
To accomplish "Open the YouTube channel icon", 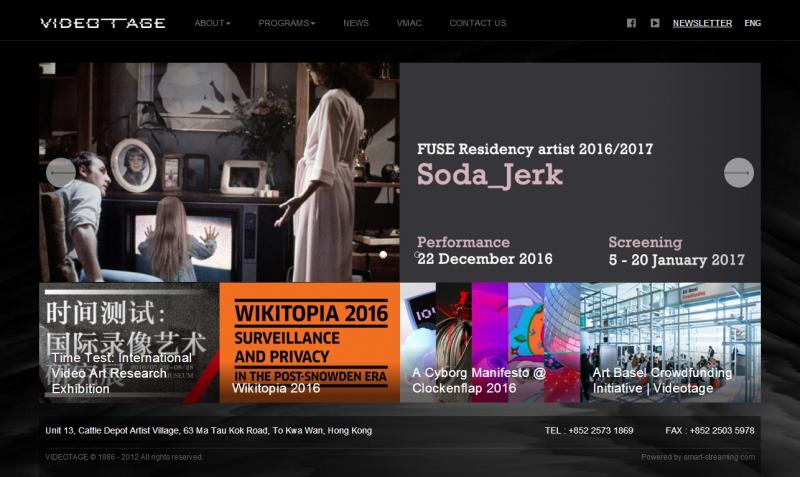I will [655, 23].
